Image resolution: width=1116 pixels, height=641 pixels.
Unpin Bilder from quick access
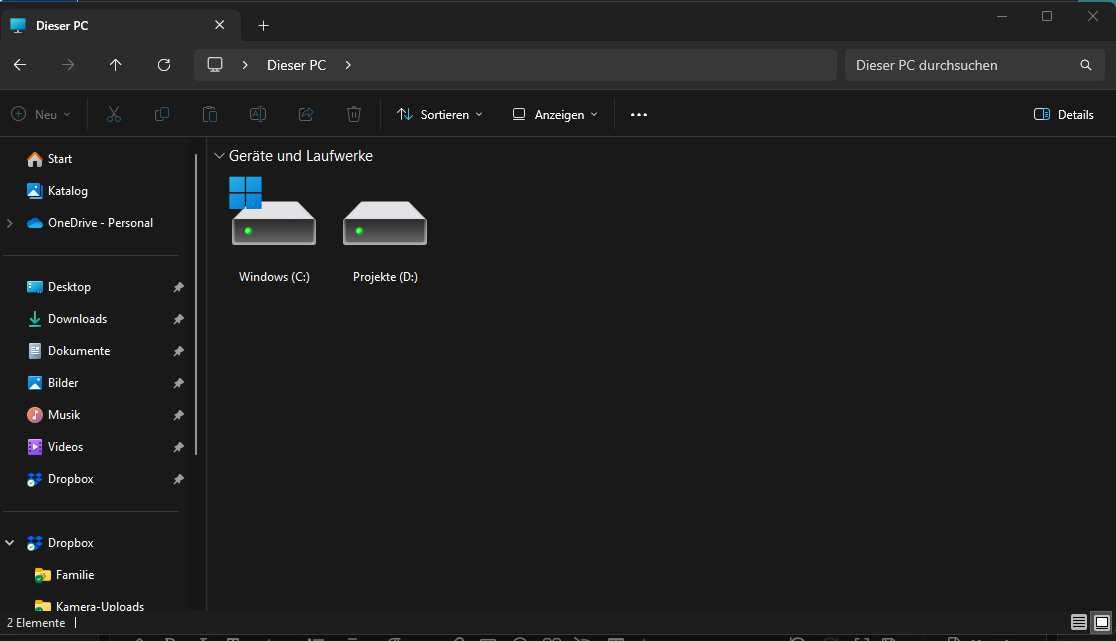coord(178,383)
